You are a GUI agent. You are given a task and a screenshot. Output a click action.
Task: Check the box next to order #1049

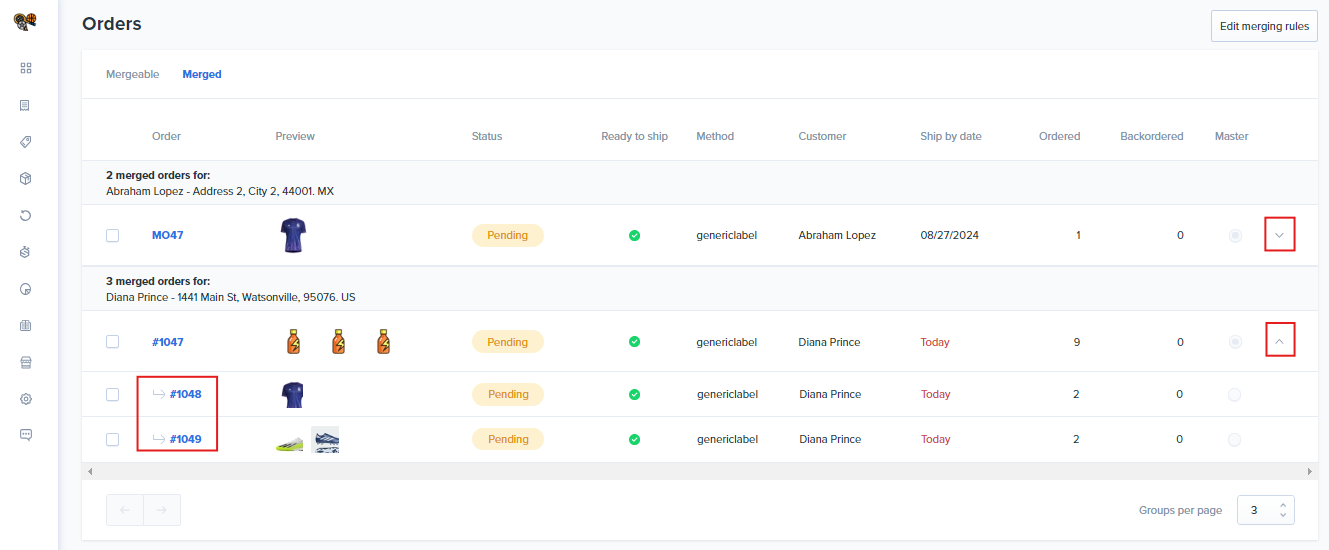pos(113,439)
